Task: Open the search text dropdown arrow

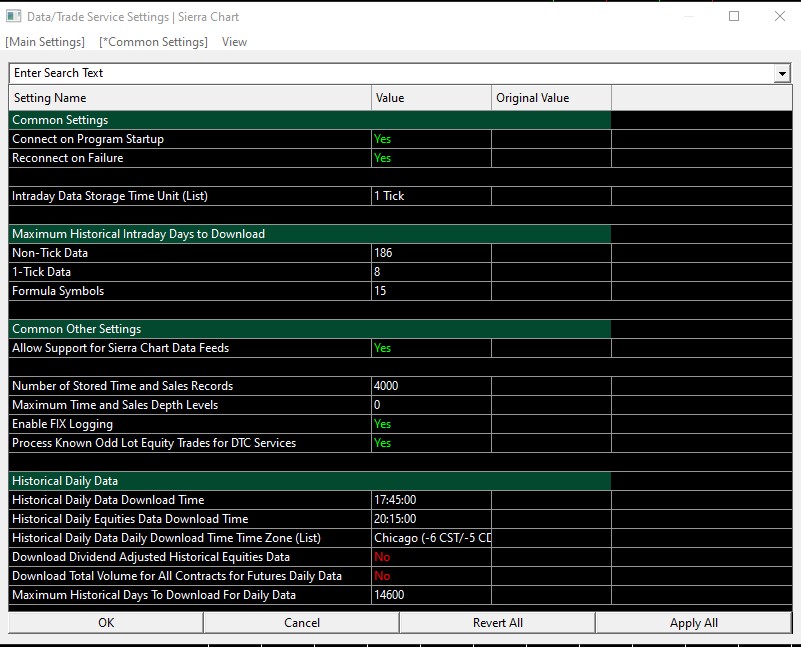Action: pyautogui.click(x=781, y=74)
